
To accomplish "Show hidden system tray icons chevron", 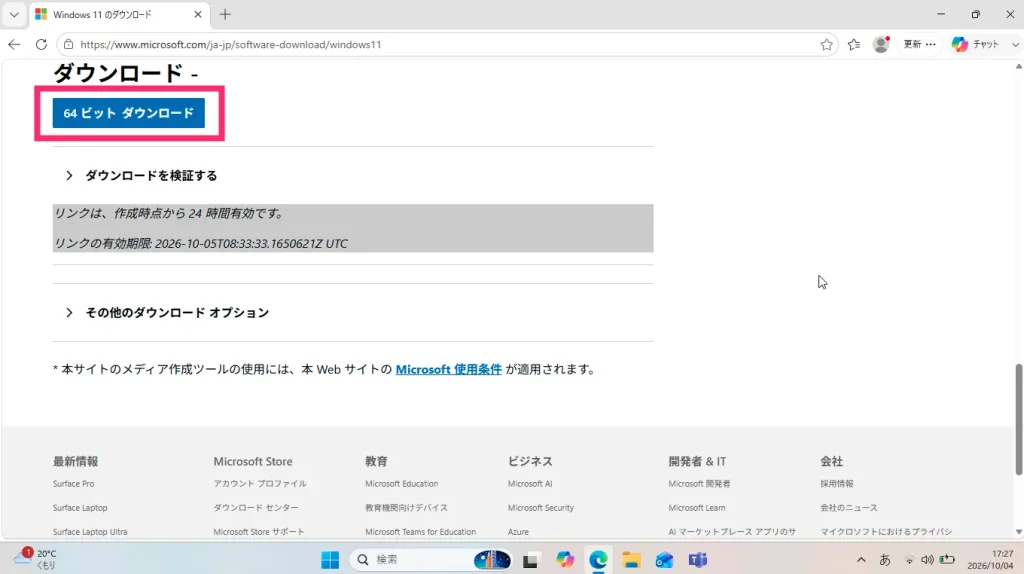I will [x=861, y=560].
